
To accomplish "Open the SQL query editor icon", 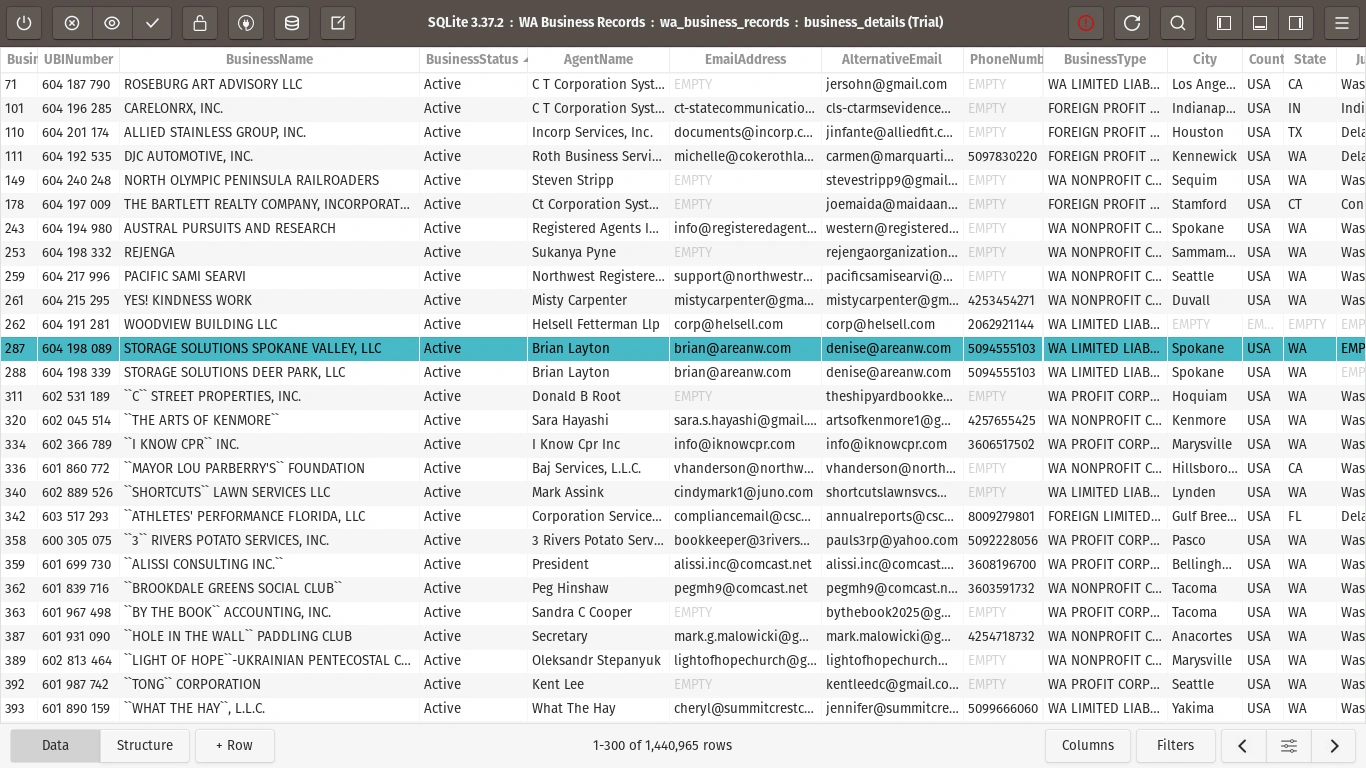I will pos(338,23).
